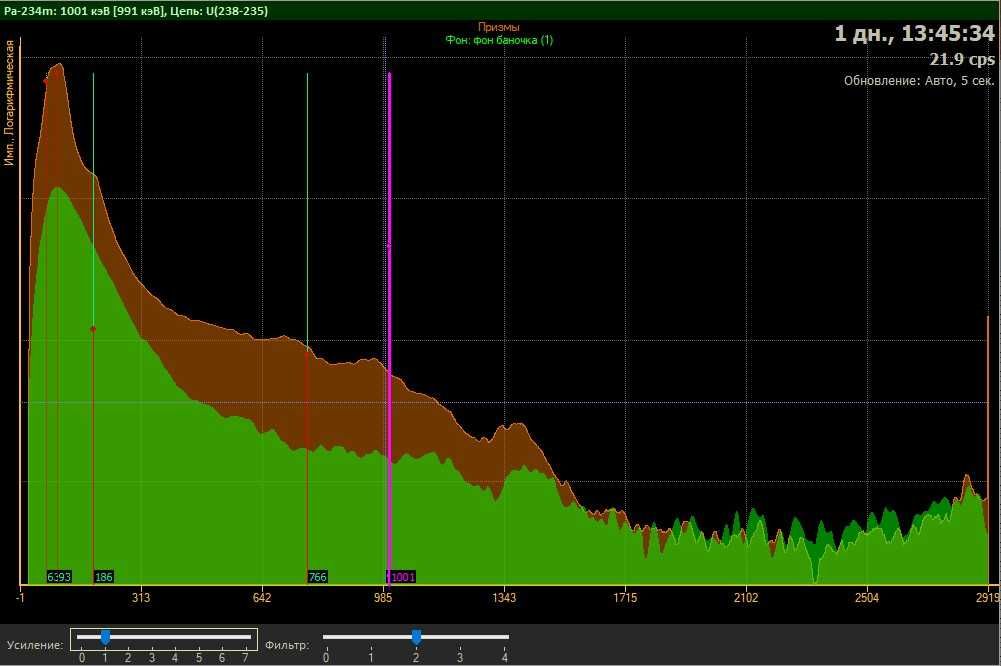Click tick value 4 on Фильтр scale

point(504,658)
